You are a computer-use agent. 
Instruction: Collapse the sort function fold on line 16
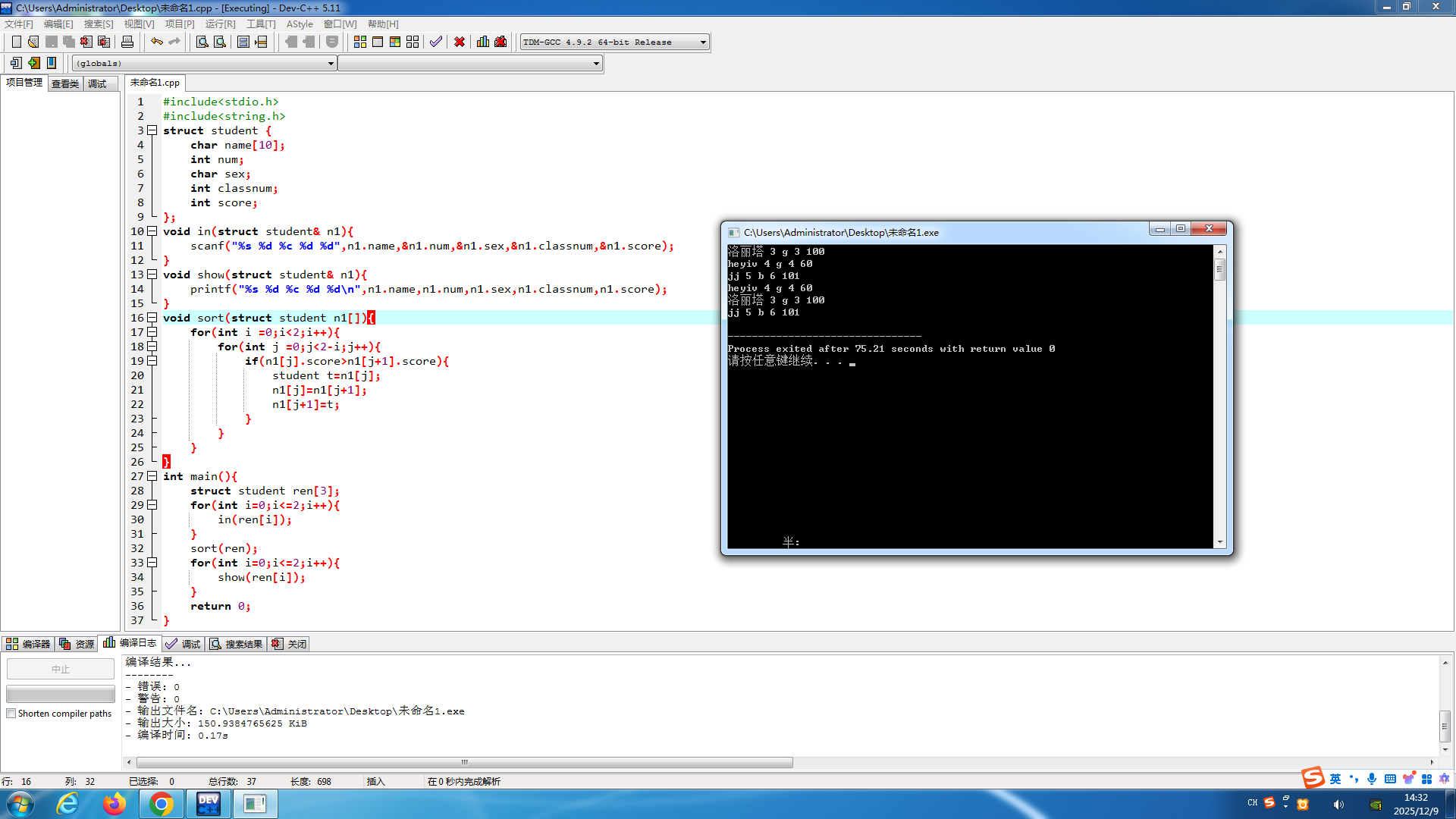[x=152, y=318]
